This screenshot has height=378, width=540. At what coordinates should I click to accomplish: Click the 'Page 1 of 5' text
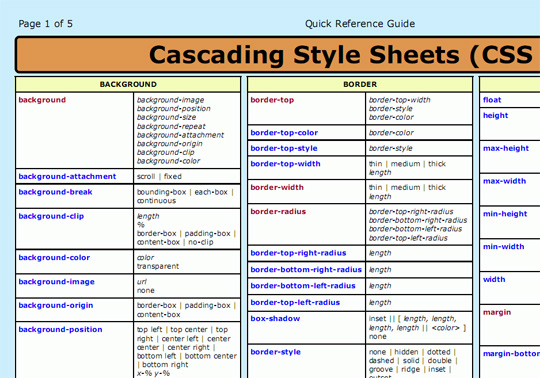coord(45,24)
